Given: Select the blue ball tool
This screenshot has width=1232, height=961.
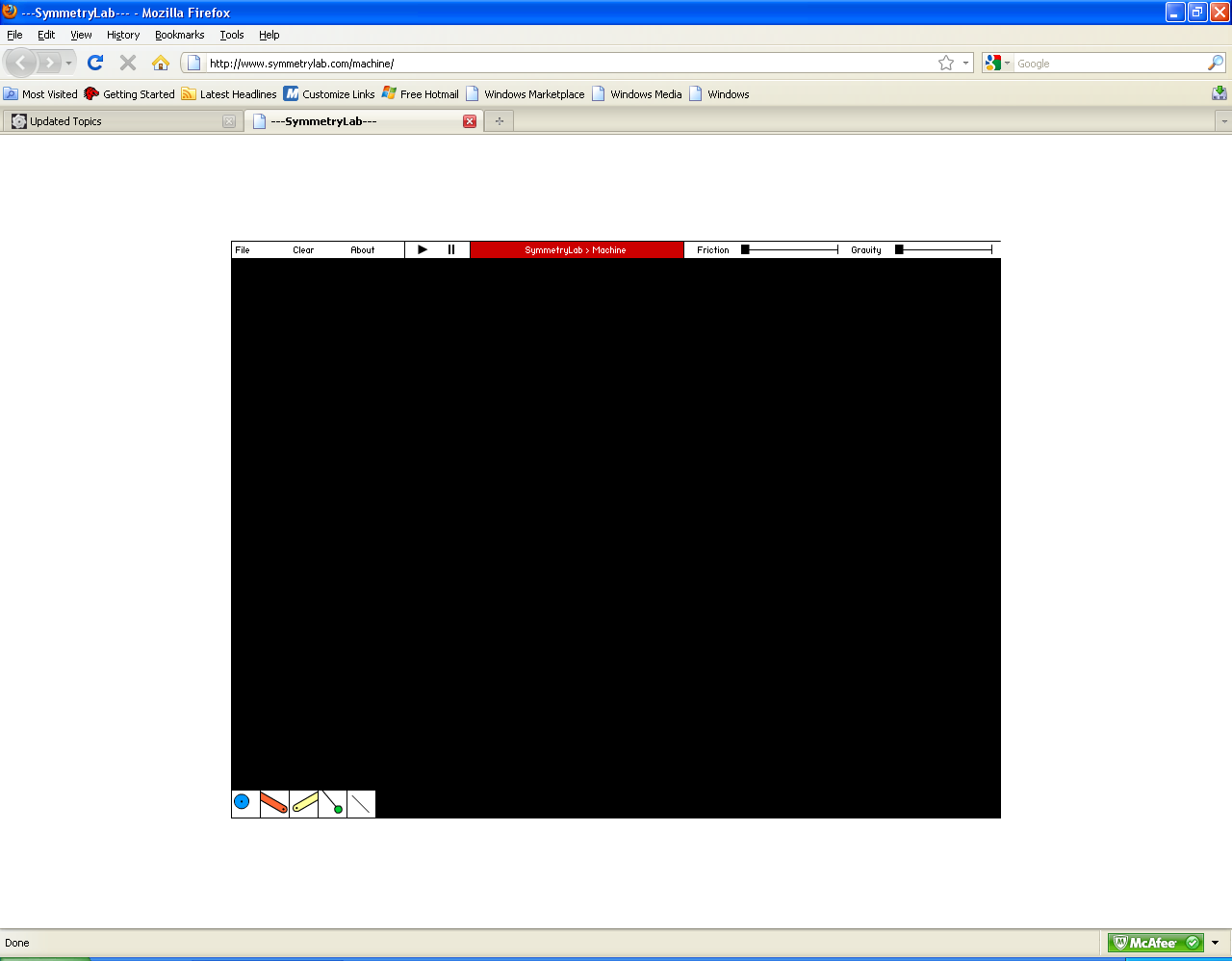Looking at the screenshot, I should click(245, 803).
